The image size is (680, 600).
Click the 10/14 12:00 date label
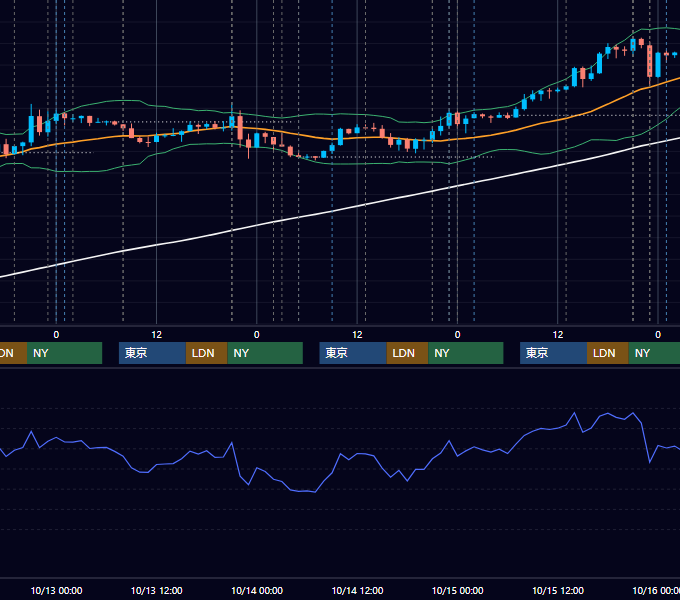(x=357, y=590)
